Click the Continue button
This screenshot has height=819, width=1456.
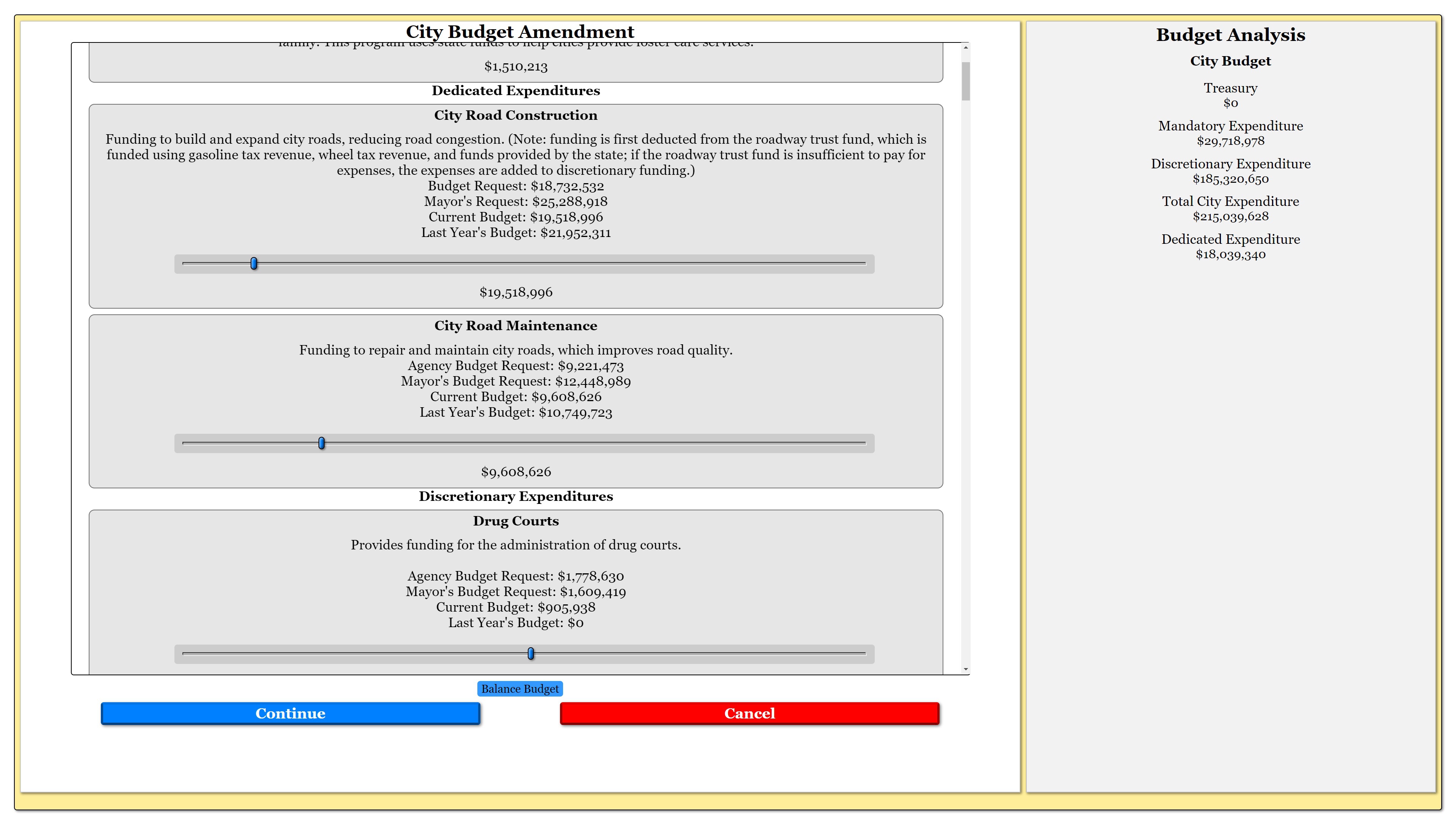pos(290,713)
